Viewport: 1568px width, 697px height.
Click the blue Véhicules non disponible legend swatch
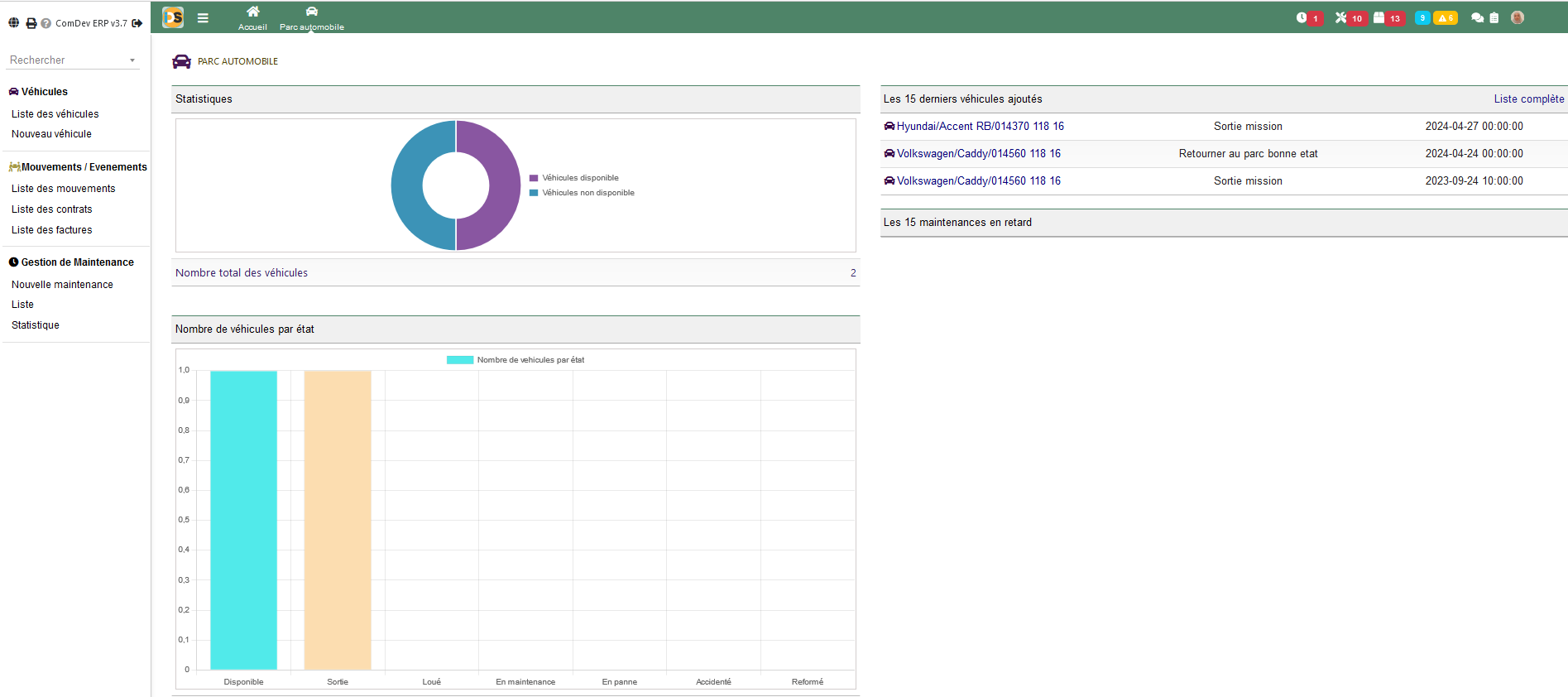pyautogui.click(x=534, y=193)
